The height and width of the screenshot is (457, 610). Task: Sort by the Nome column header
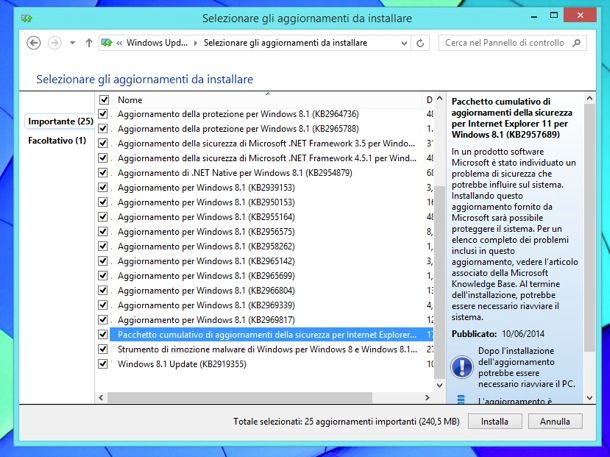pyautogui.click(x=130, y=100)
